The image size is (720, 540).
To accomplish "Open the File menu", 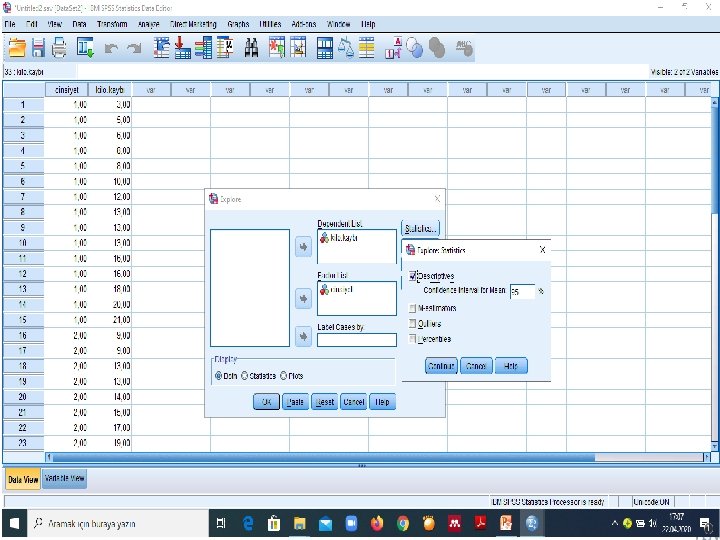I will click(x=10, y=24).
